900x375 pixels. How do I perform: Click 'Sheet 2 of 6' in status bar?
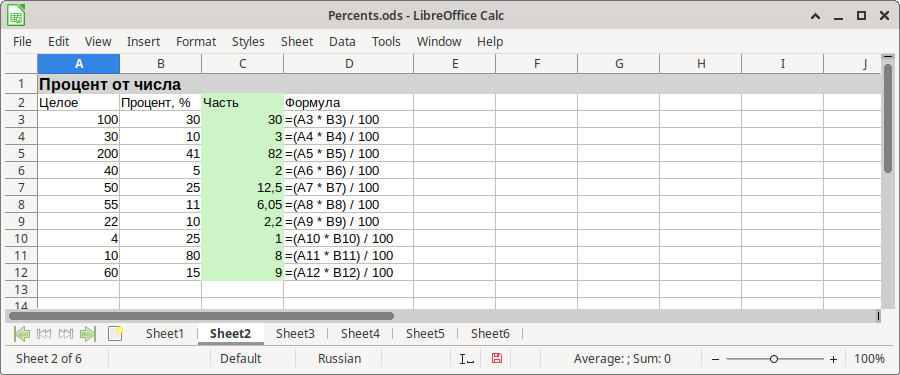[x=49, y=359]
